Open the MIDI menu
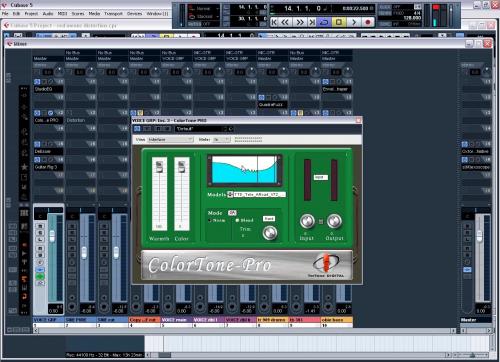Screen dimensions: 500x362 (x=62, y=14)
